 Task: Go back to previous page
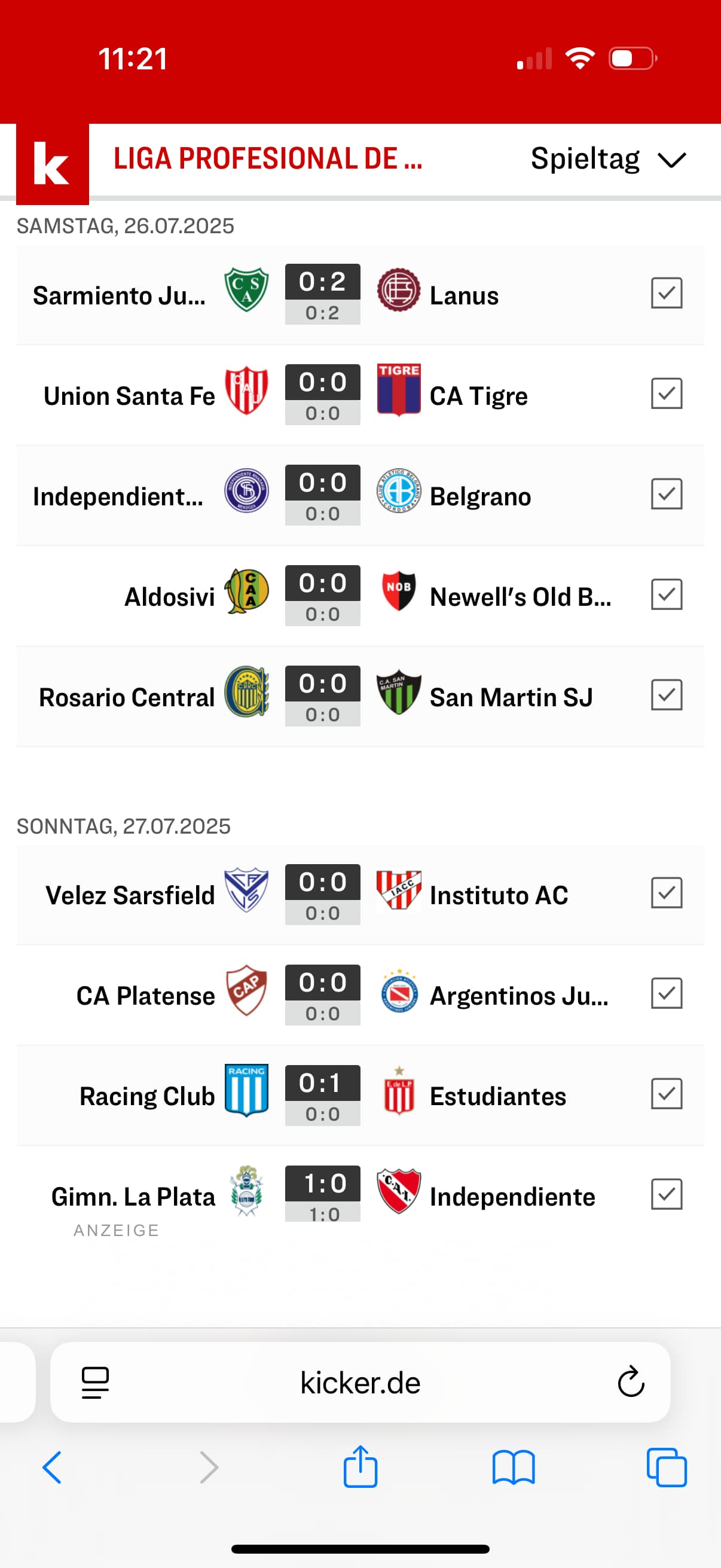pos(53,1468)
